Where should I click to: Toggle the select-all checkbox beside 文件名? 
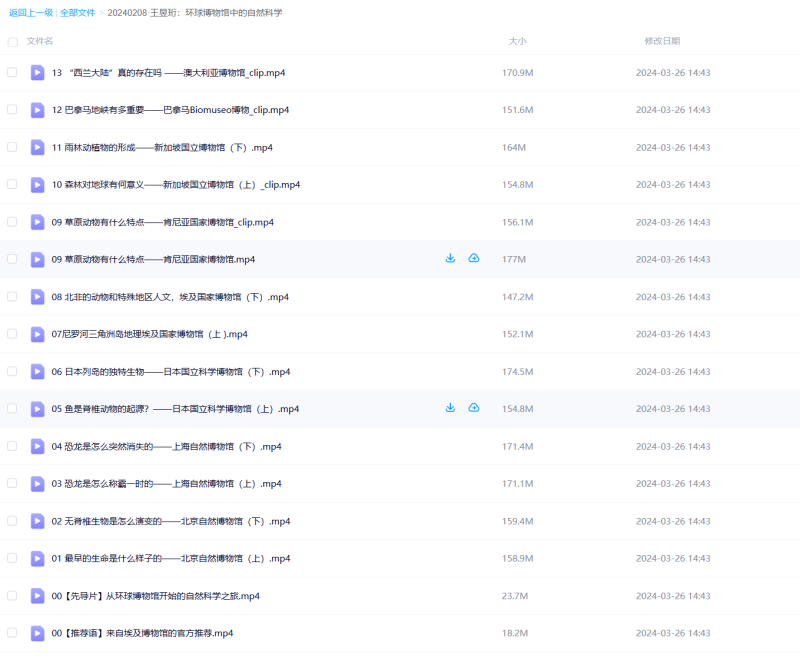13,42
